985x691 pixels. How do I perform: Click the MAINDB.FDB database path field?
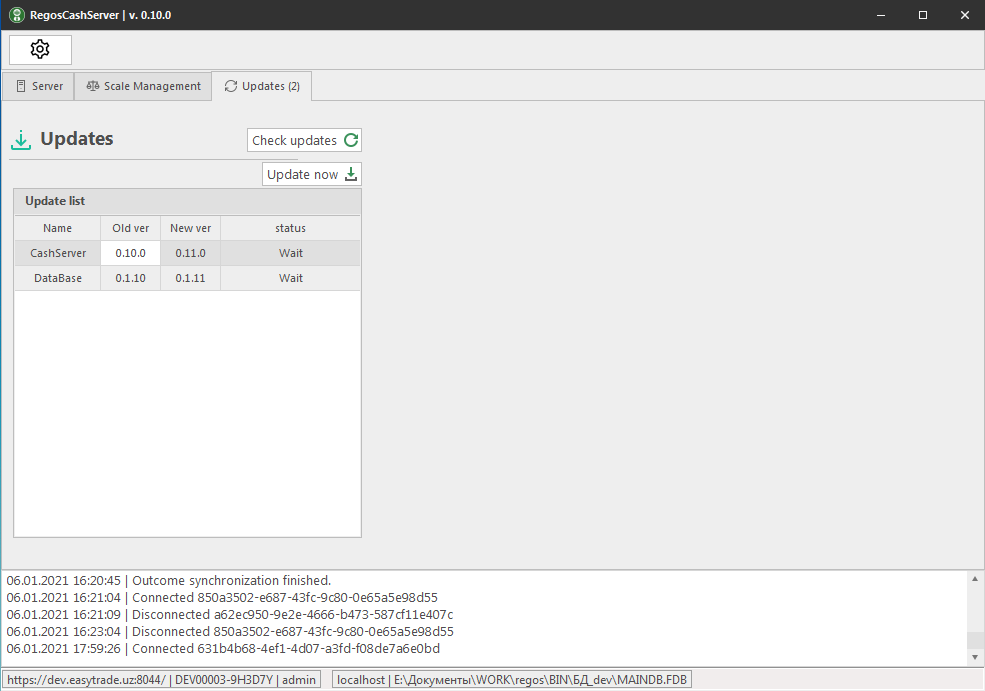512,680
